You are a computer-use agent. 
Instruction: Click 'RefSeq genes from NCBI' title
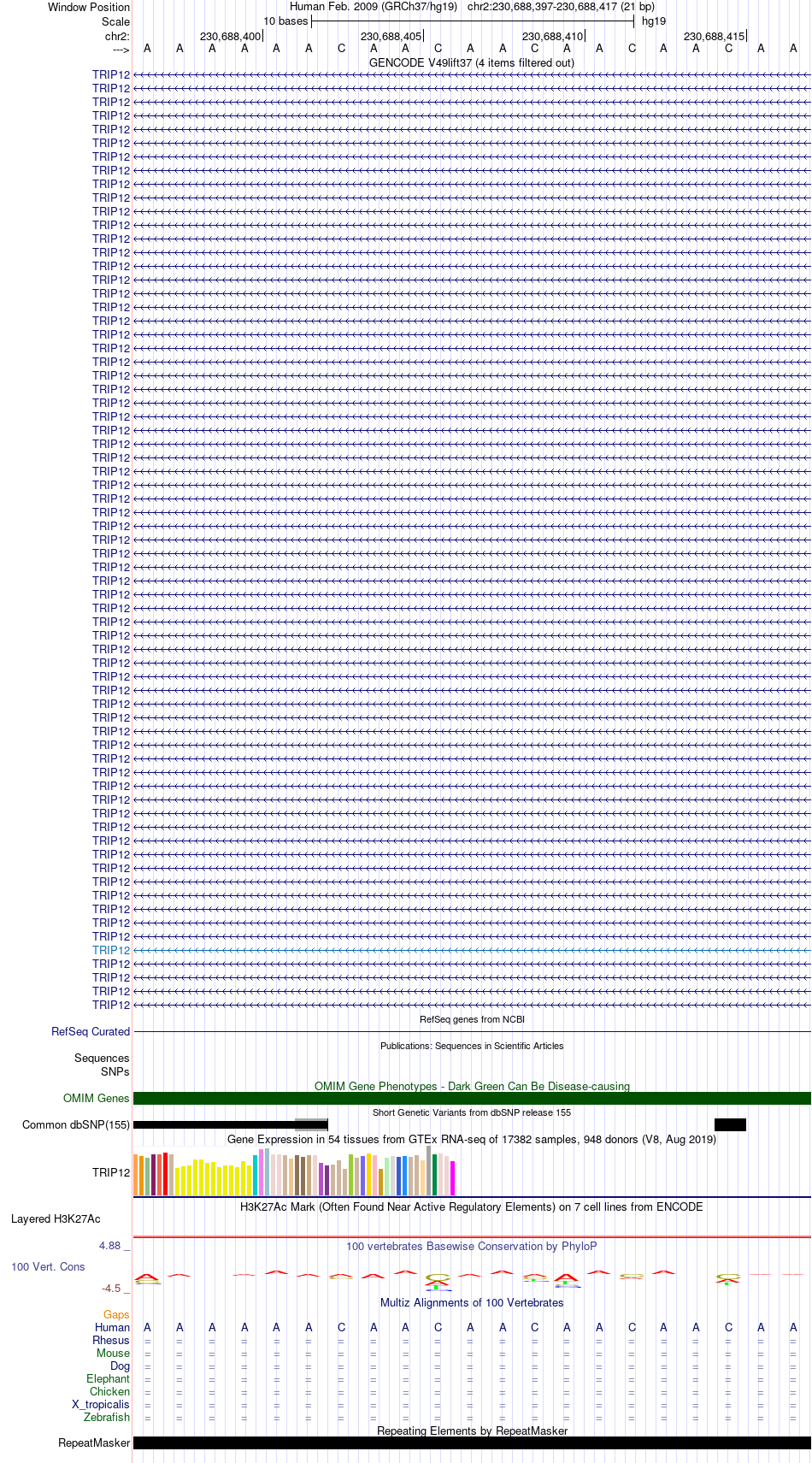tap(472, 1019)
